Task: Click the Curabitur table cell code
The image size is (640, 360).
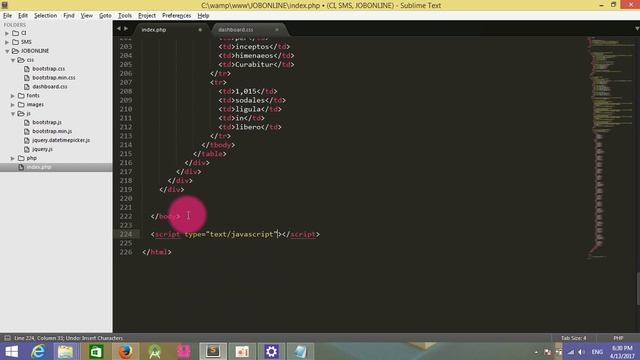Action: [256, 64]
